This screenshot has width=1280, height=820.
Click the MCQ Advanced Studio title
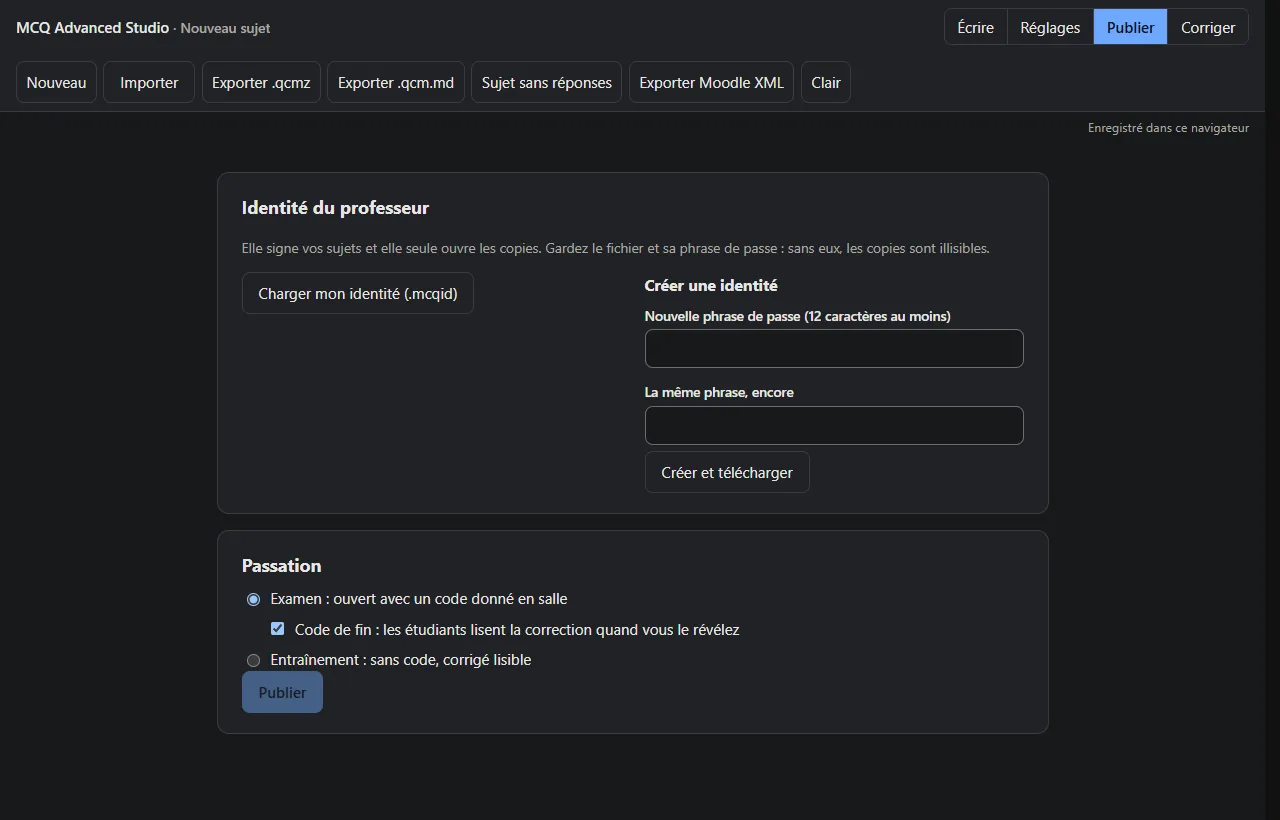(93, 27)
